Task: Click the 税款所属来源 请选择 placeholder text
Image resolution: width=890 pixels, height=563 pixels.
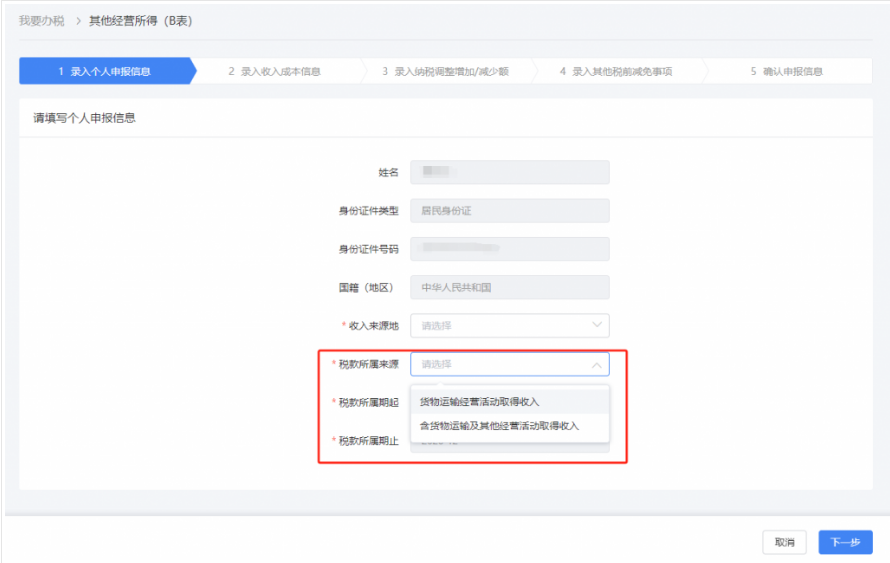Action: 437,365
